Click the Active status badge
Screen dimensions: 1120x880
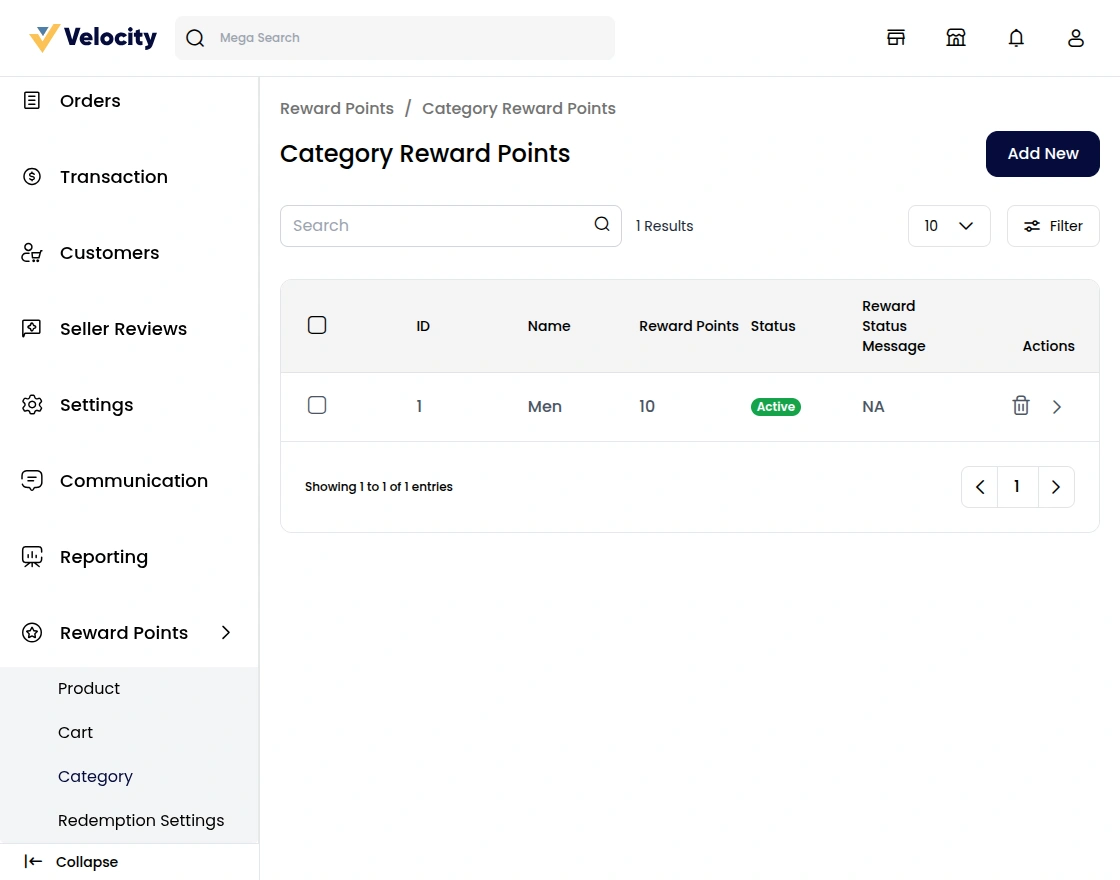tap(776, 406)
